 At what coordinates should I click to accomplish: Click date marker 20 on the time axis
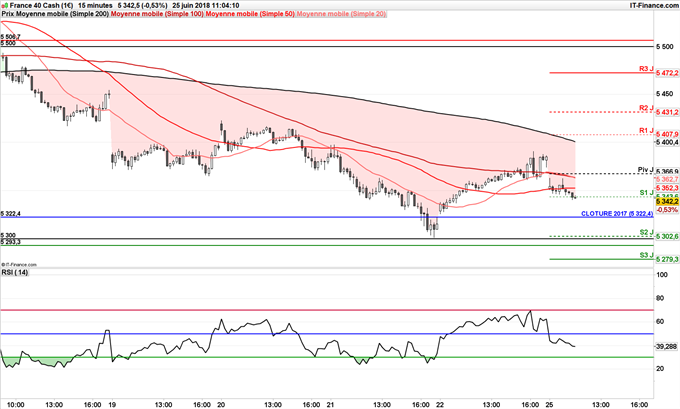pyautogui.click(x=221, y=405)
